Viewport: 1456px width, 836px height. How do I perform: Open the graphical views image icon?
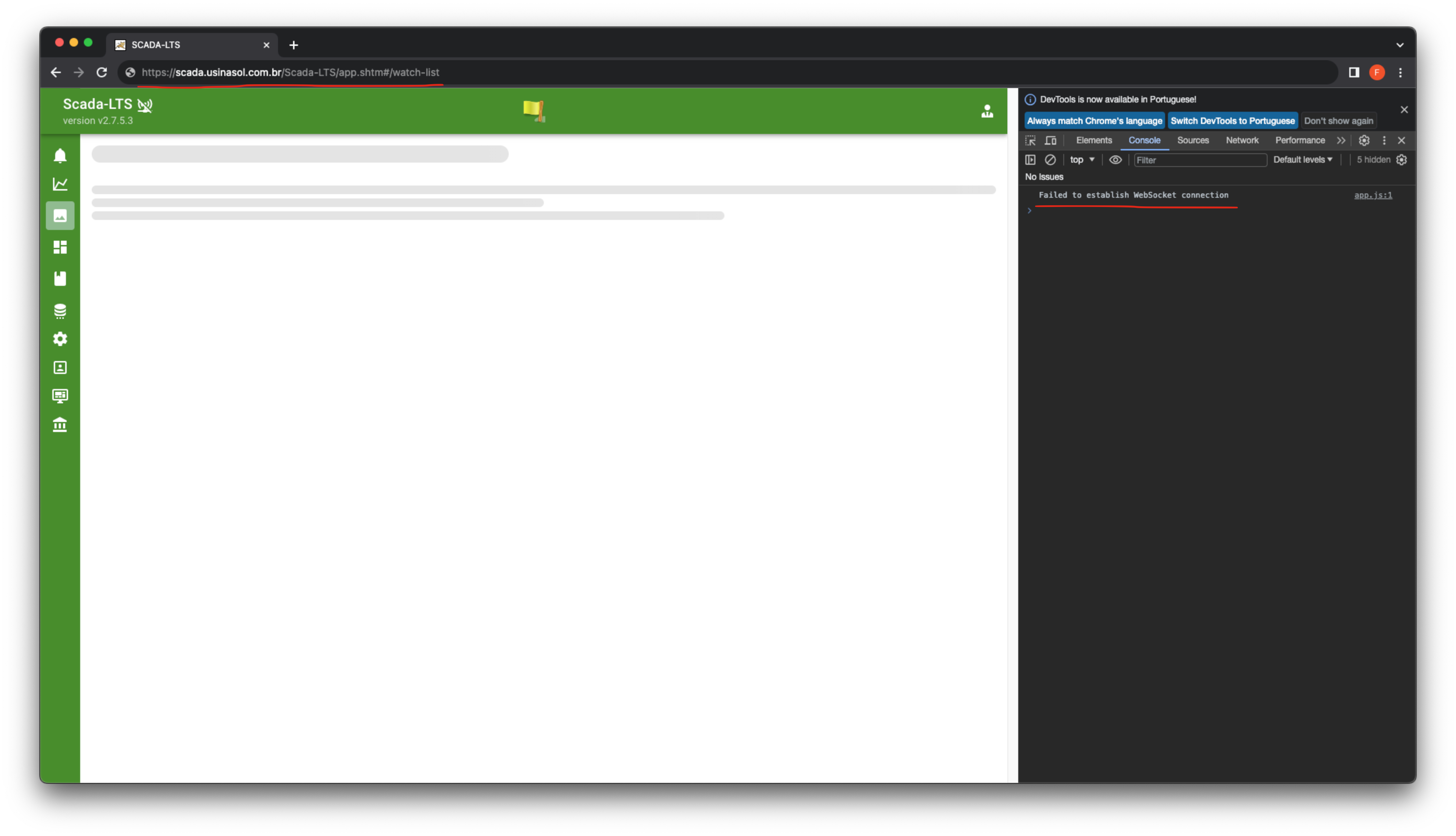click(x=60, y=215)
